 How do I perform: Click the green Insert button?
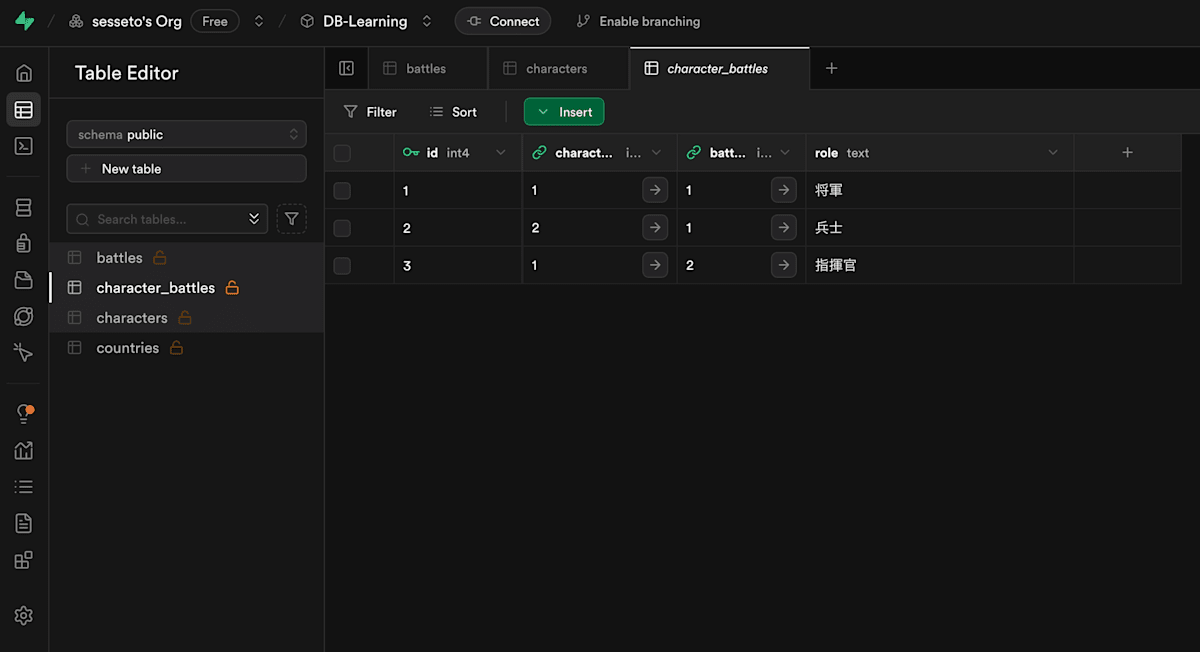tap(564, 112)
